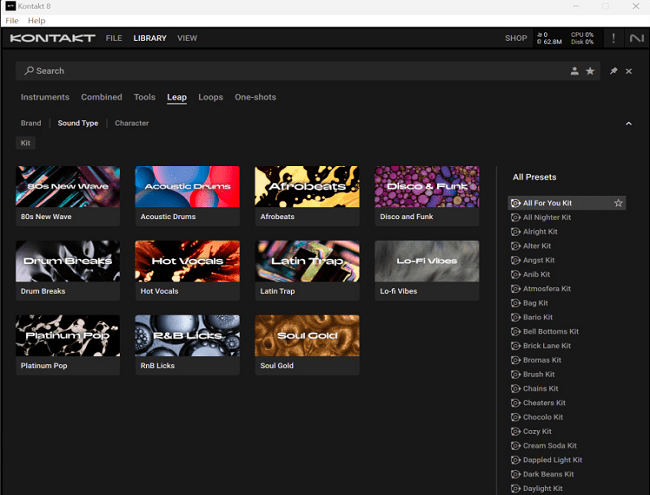Toggle favorites filter star in search bar
The image size is (650, 495).
point(590,71)
